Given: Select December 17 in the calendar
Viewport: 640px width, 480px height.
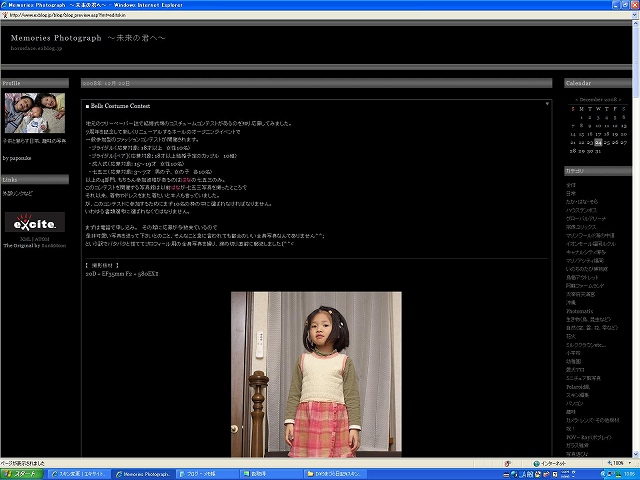Looking at the screenshot, I should pos(598,134).
